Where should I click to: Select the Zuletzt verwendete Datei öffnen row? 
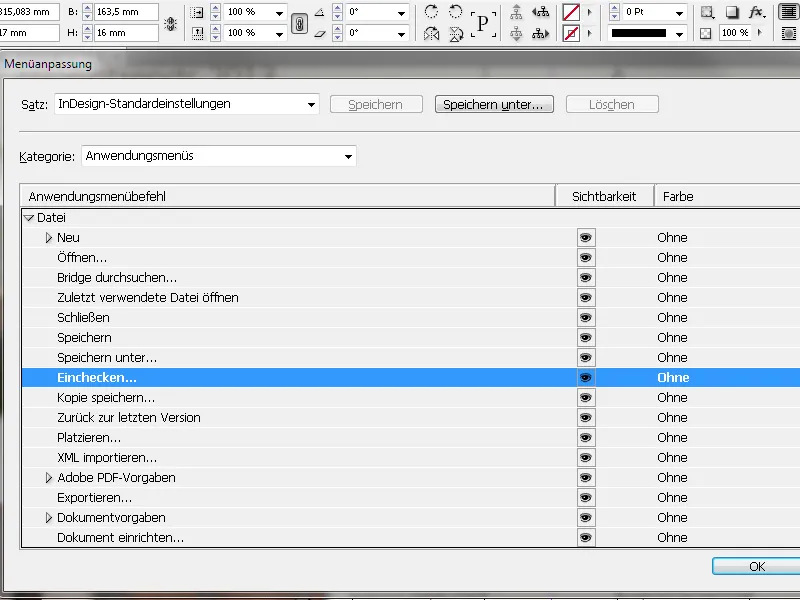coord(411,297)
